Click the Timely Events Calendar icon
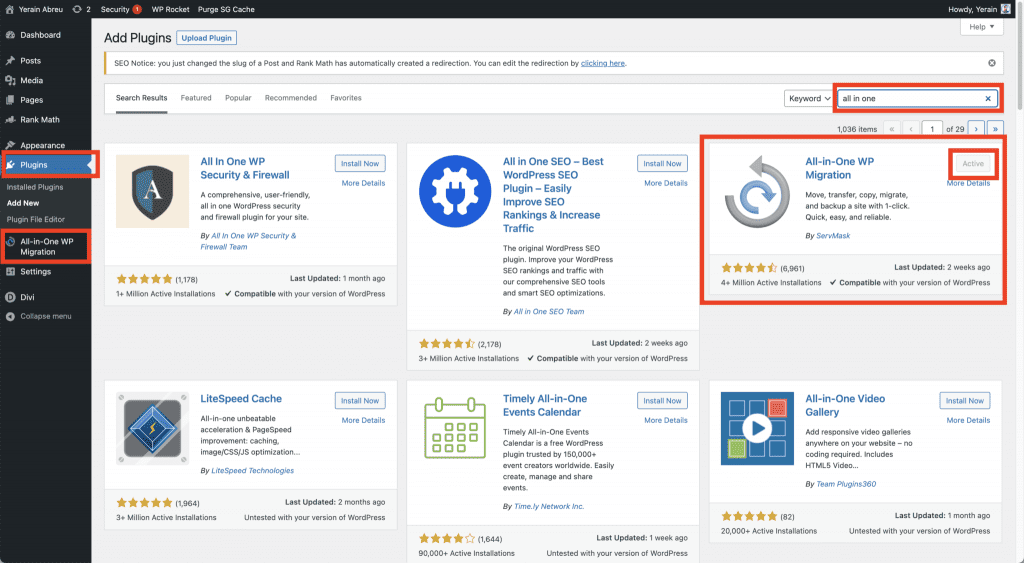Screen dimensions: 1024x563 [455, 428]
